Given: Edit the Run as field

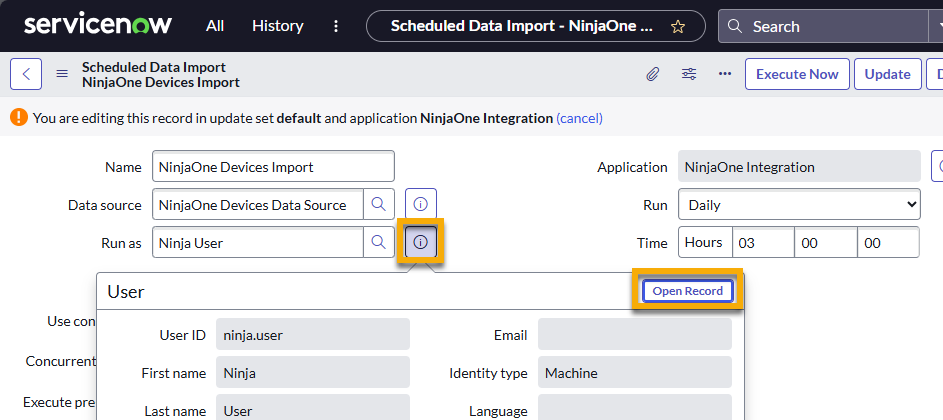Looking at the screenshot, I should pos(258,242).
